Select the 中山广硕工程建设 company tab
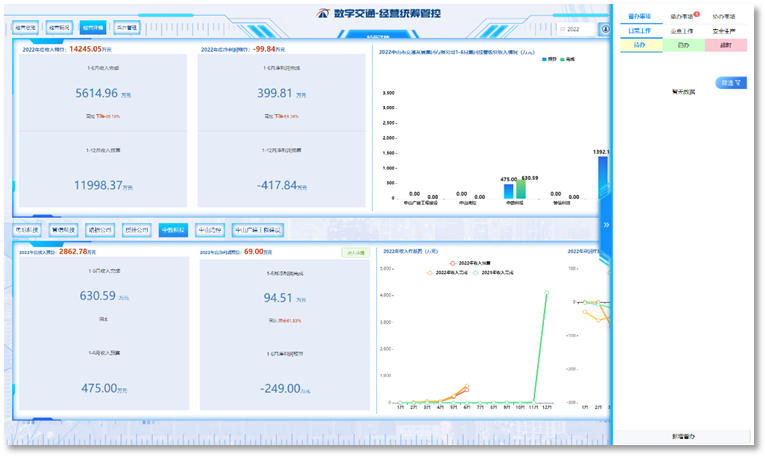 257,230
